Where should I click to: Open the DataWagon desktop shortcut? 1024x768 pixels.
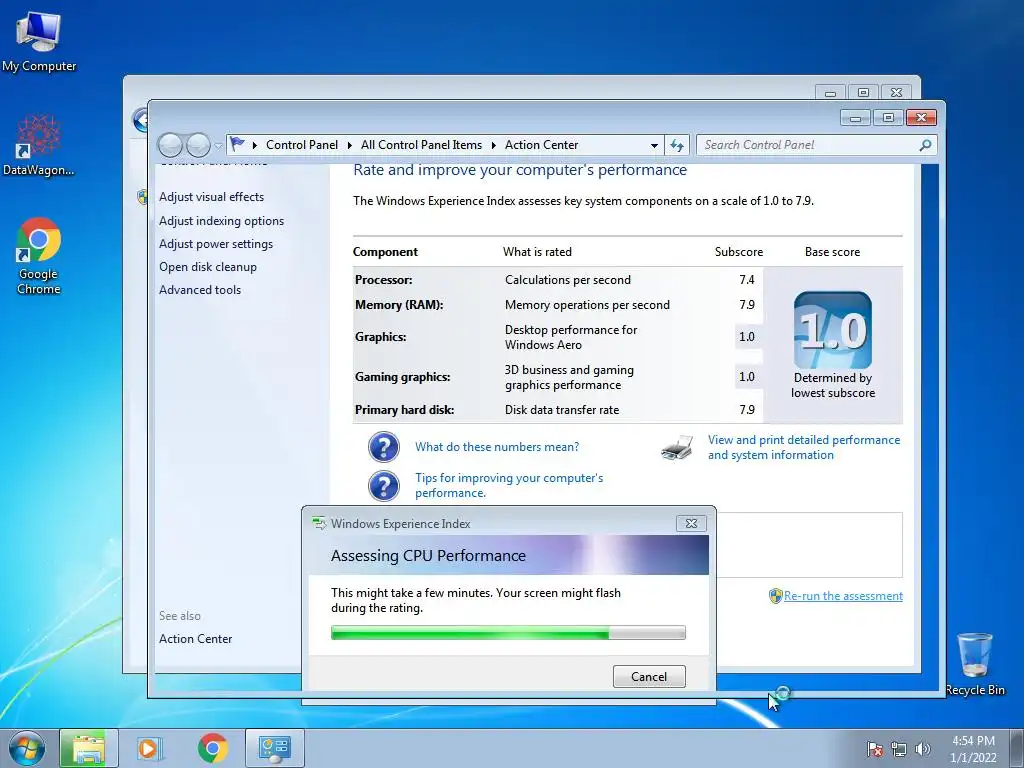(x=39, y=144)
